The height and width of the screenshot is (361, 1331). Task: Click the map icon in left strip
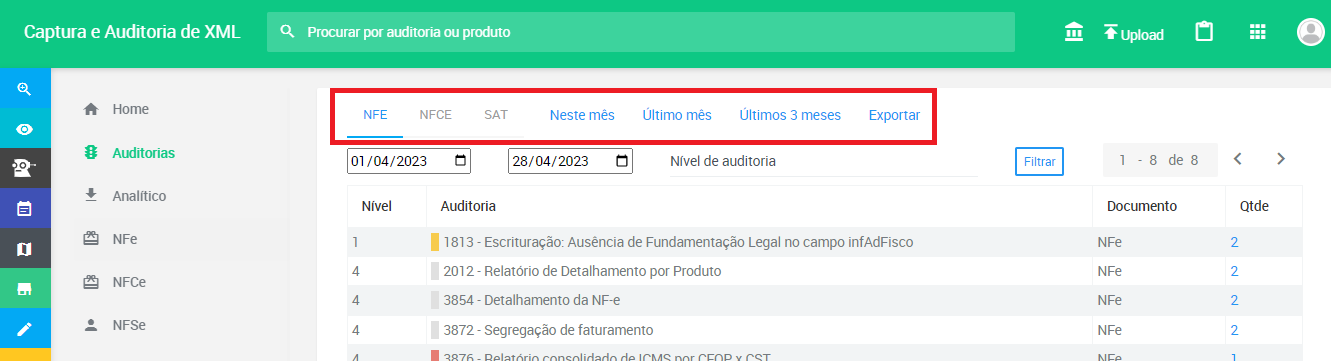(25, 248)
